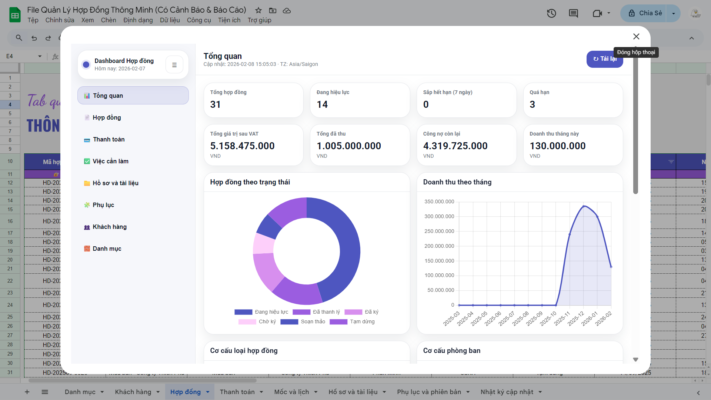The image size is (711, 400).
Task: Toggle Chờ ký legend series
Action: pyautogui.click(x=260, y=322)
